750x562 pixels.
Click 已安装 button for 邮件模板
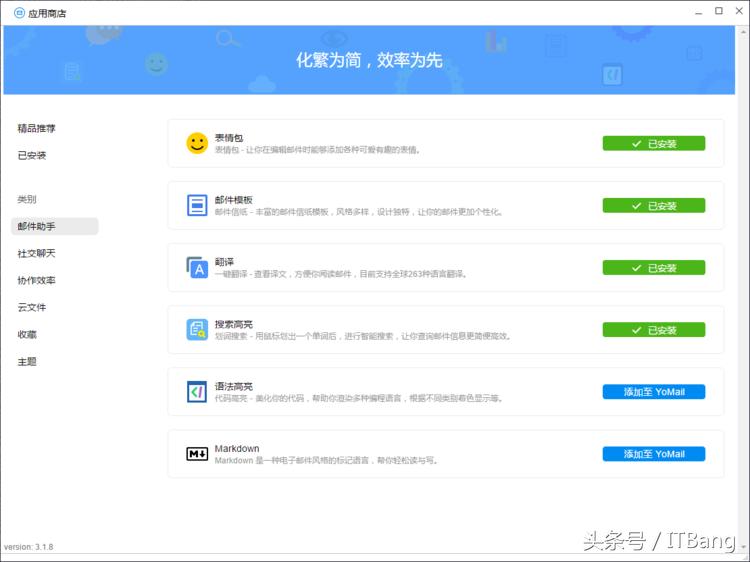pos(653,206)
